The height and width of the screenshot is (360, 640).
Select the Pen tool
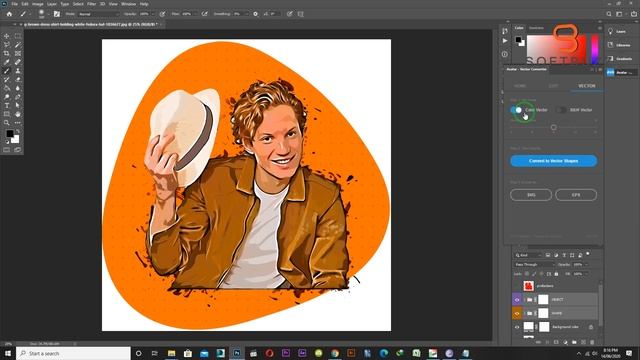pyautogui.click(x=18, y=97)
